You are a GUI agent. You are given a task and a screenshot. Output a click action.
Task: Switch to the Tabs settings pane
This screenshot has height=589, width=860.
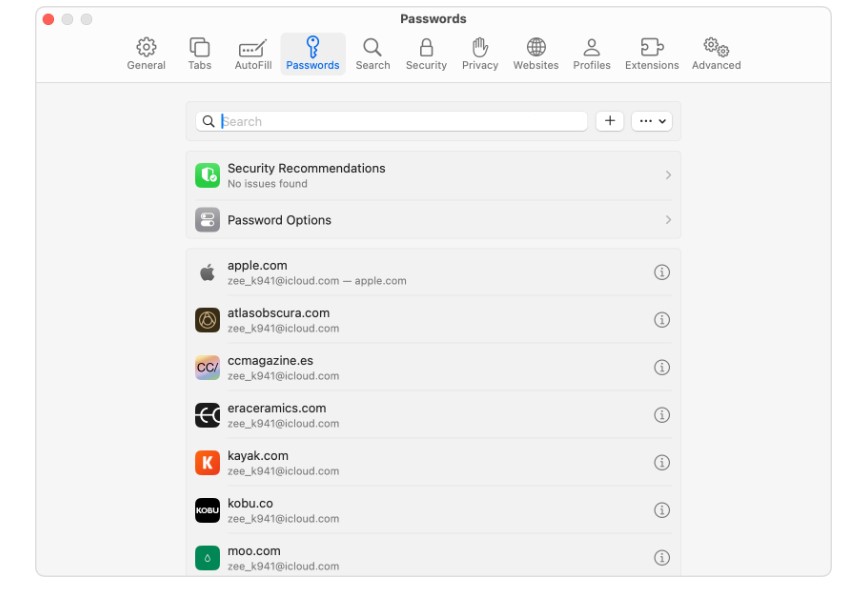[200, 54]
